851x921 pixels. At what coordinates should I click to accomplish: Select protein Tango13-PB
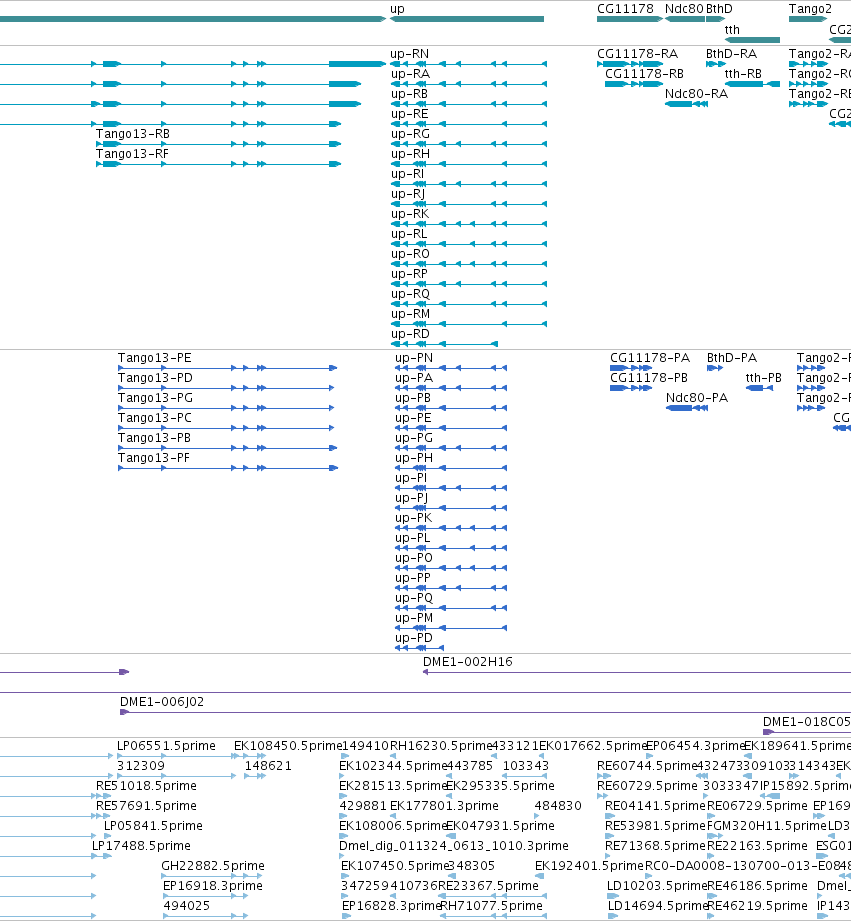tap(227, 448)
